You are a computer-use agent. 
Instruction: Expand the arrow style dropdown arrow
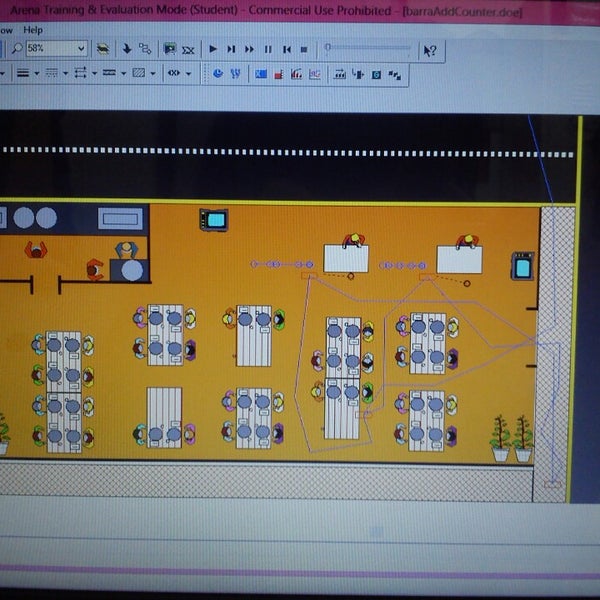(x=94, y=73)
